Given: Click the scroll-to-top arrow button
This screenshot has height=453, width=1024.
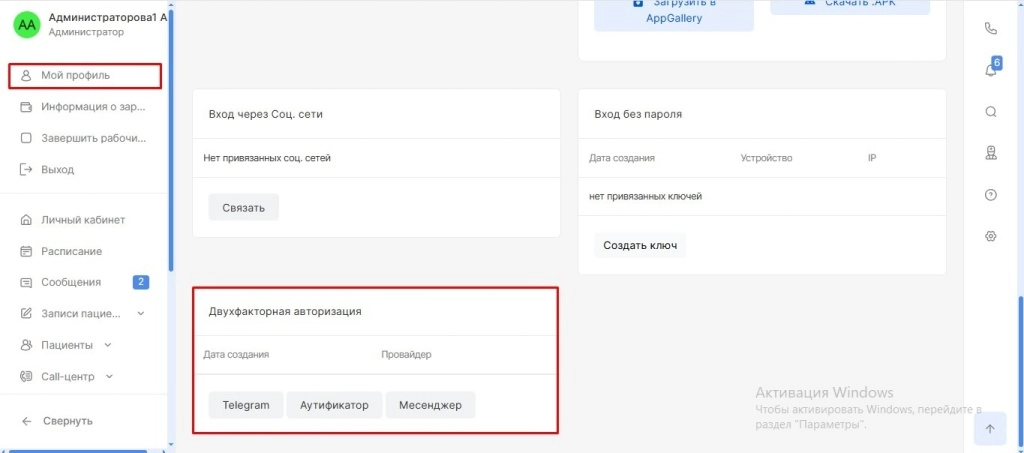Looking at the screenshot, I should [989, 428].
